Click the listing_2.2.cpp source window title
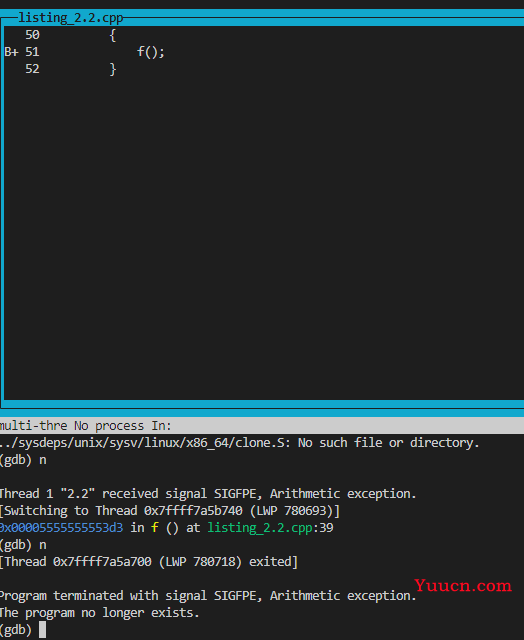Viewport: 524px width, 640px height. tap(71, 18)
